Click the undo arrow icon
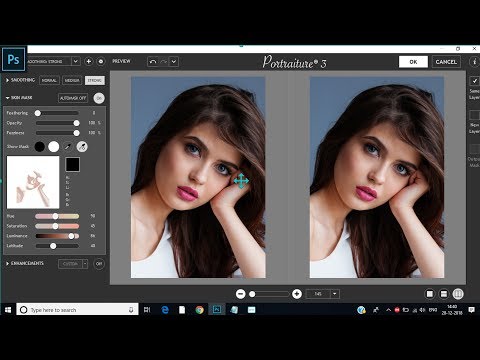The height and width of the screenshot is (360, 480). 153,62
